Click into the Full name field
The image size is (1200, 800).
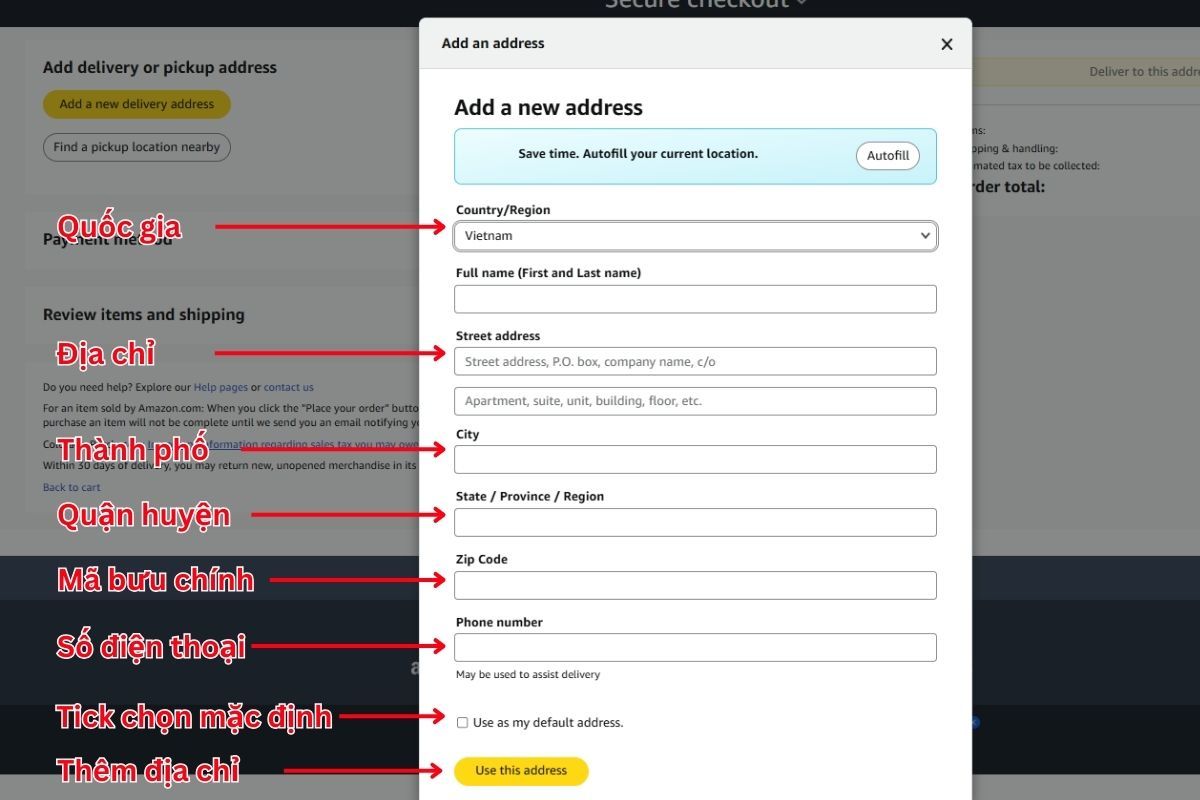pyautogui.click(x=695, y=299)
